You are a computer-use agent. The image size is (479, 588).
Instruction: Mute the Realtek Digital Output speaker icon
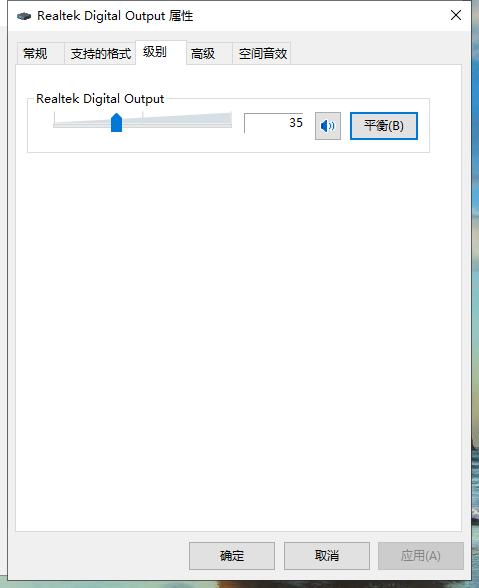tap(327, 126)
